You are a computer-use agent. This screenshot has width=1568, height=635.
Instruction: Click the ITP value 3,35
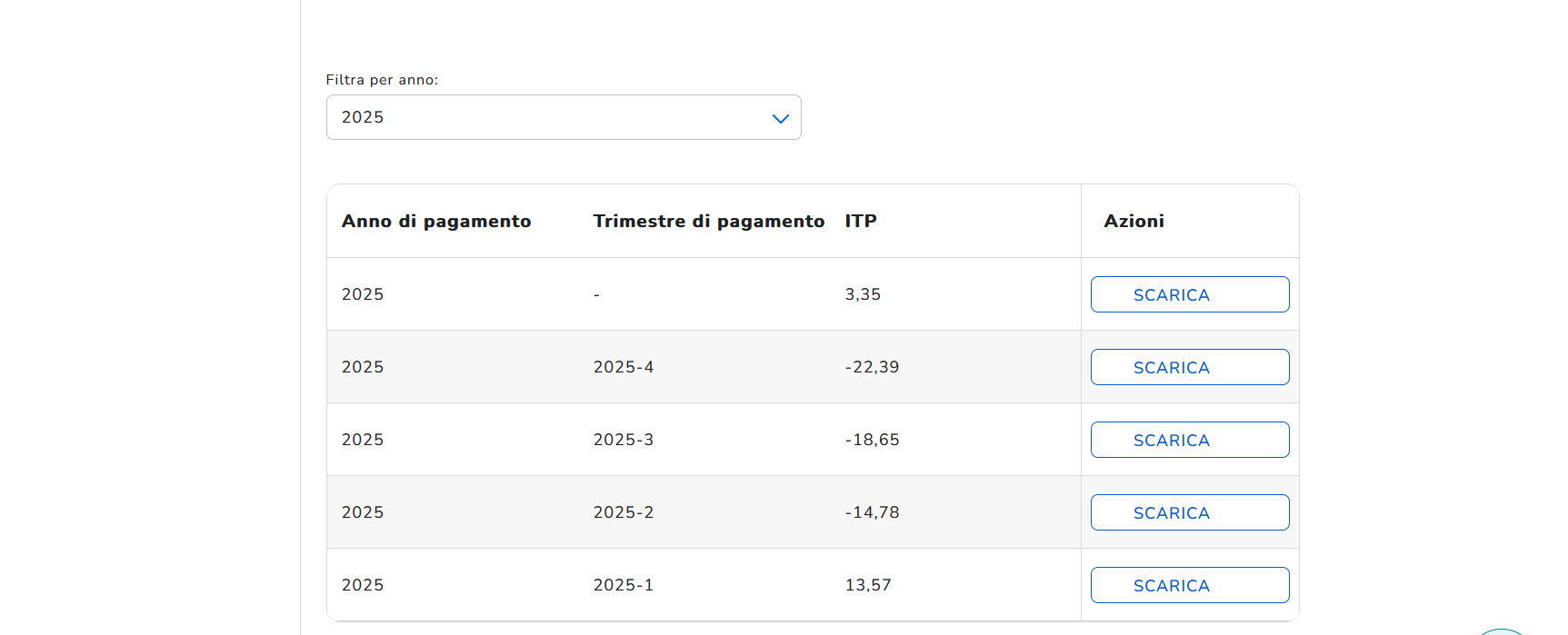(x=863, y=294)
